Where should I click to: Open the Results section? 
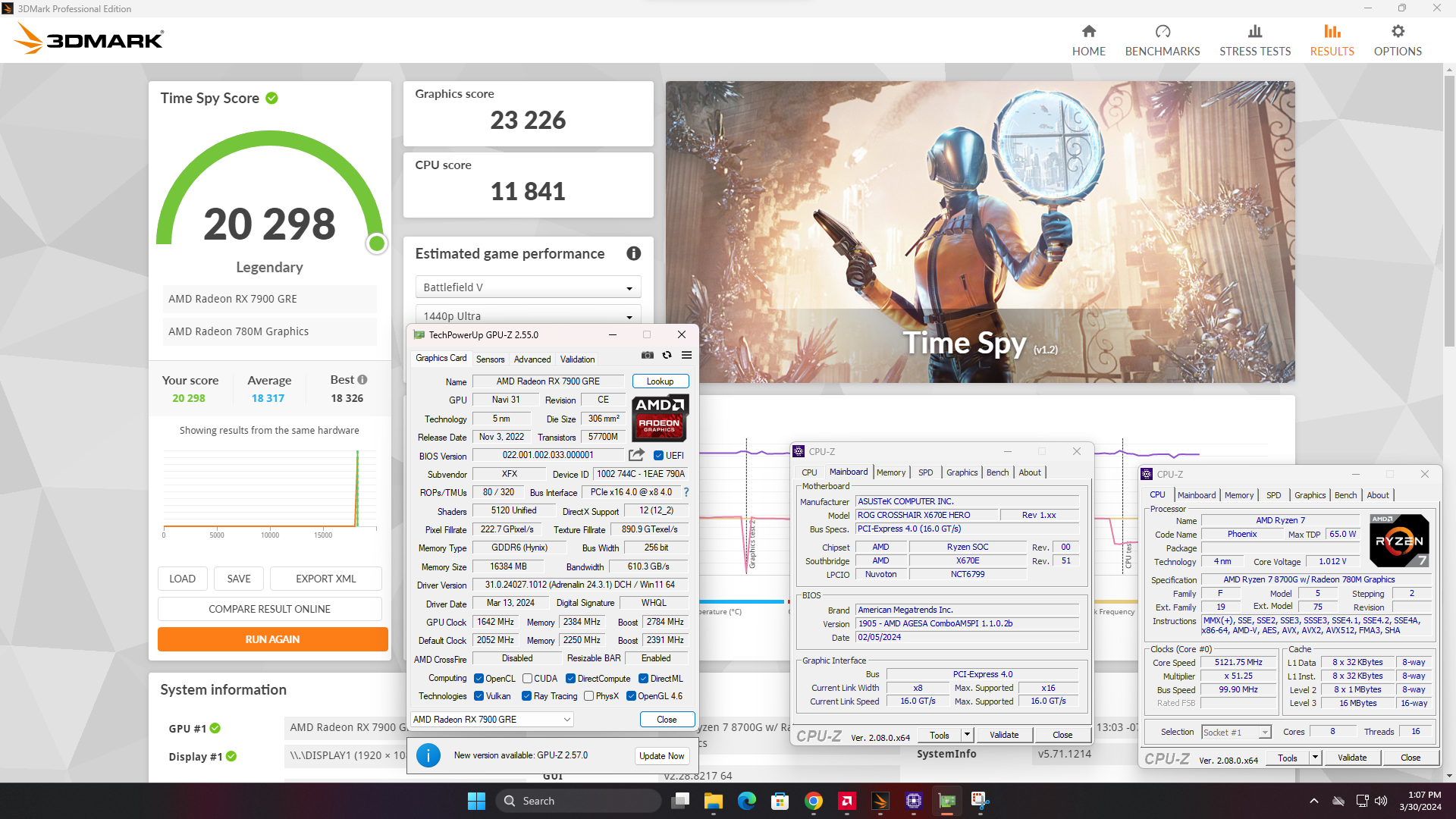(1332, 40)
